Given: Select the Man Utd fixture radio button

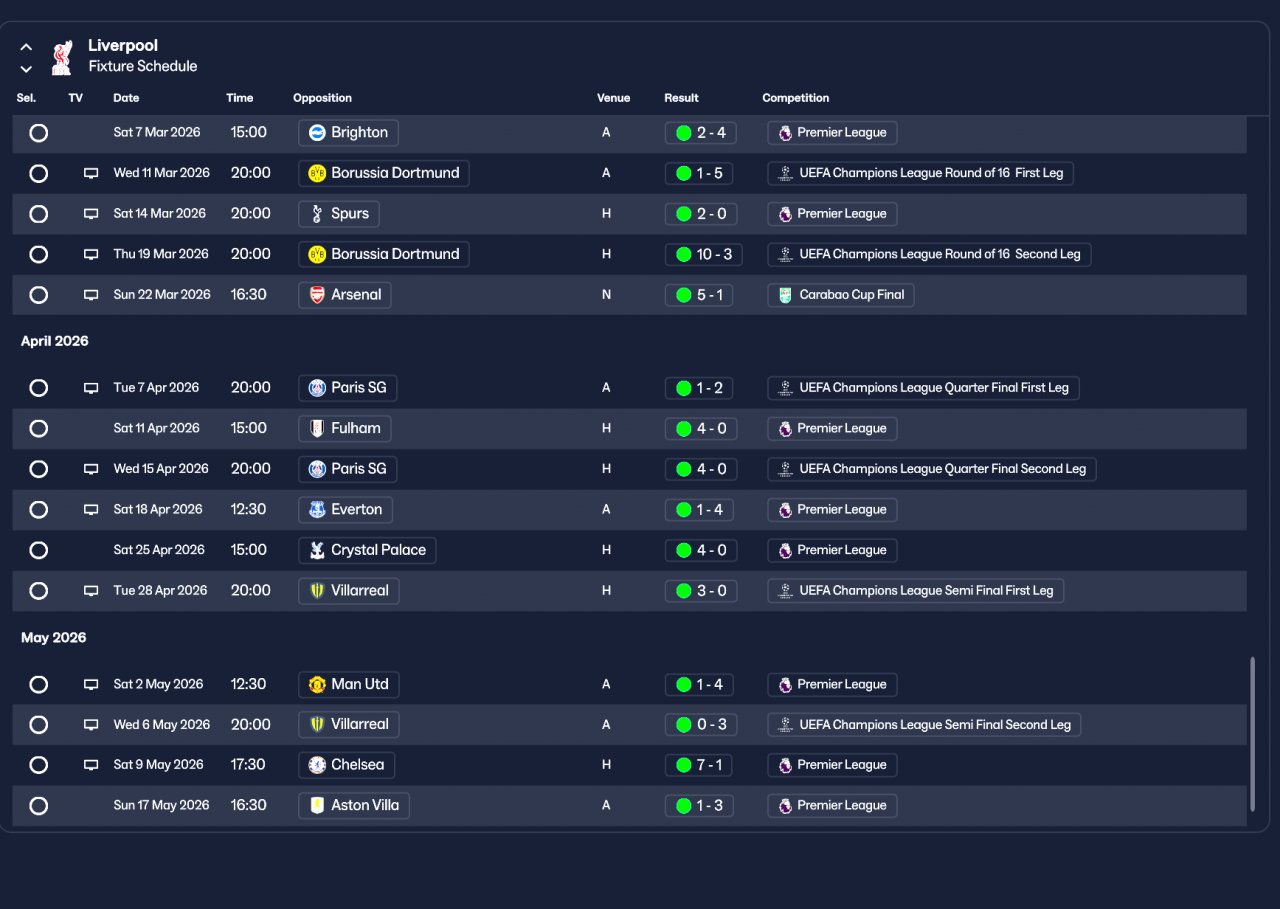Looking at the screenshot, I should tap(38, 685).
